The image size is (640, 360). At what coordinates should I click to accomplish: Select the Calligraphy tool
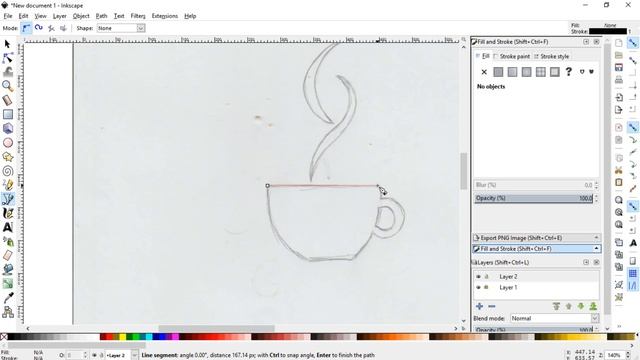click(7, 213)
